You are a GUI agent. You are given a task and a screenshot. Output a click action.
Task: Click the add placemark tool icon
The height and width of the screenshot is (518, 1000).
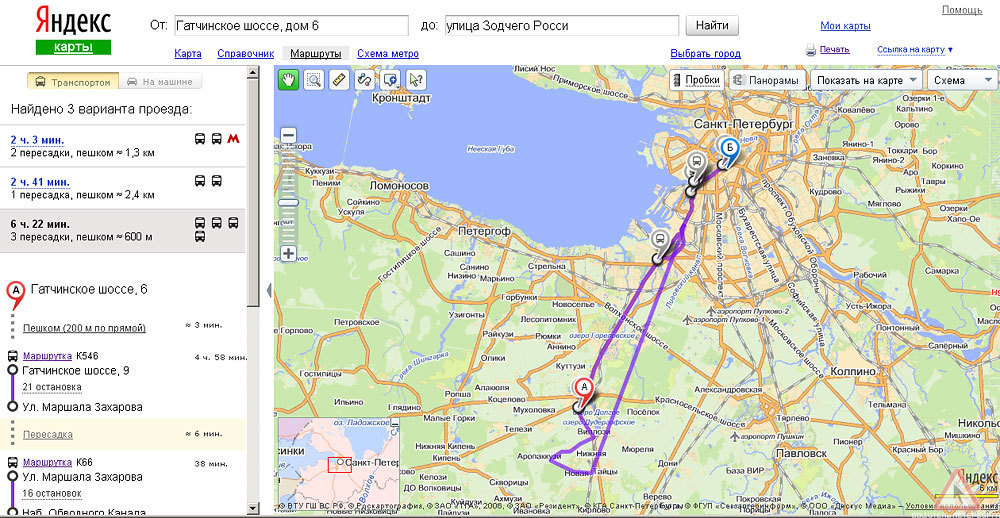pos(391,80)
